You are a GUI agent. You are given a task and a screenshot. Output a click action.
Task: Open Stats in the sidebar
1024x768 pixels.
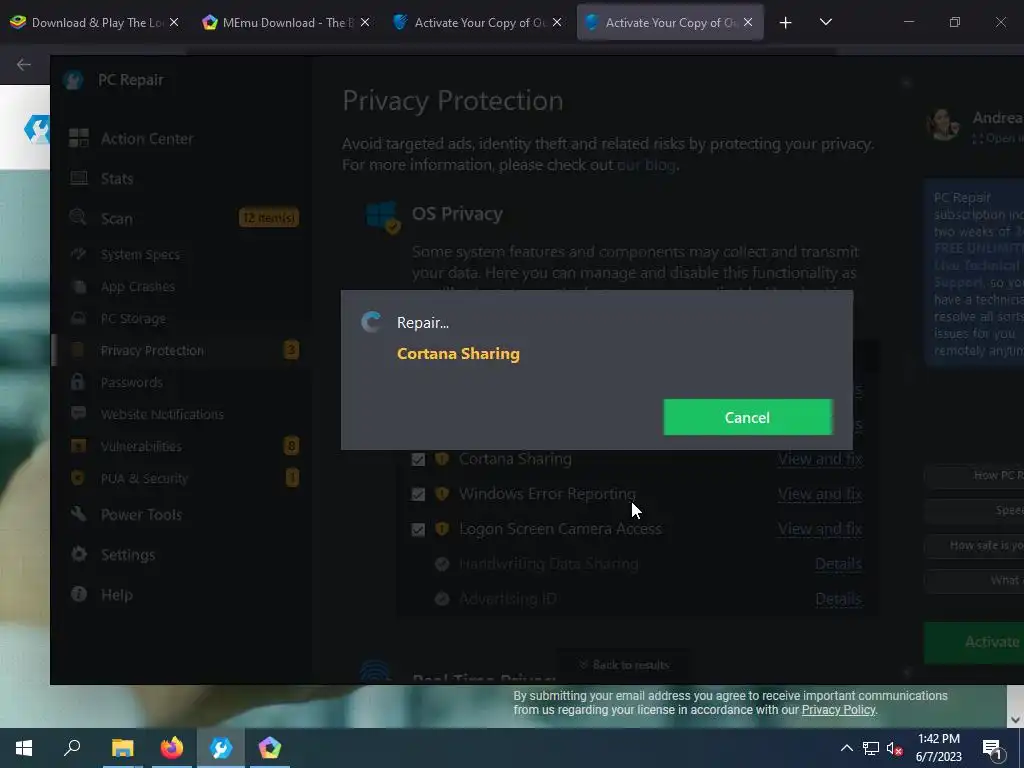[x=117, y=178]
